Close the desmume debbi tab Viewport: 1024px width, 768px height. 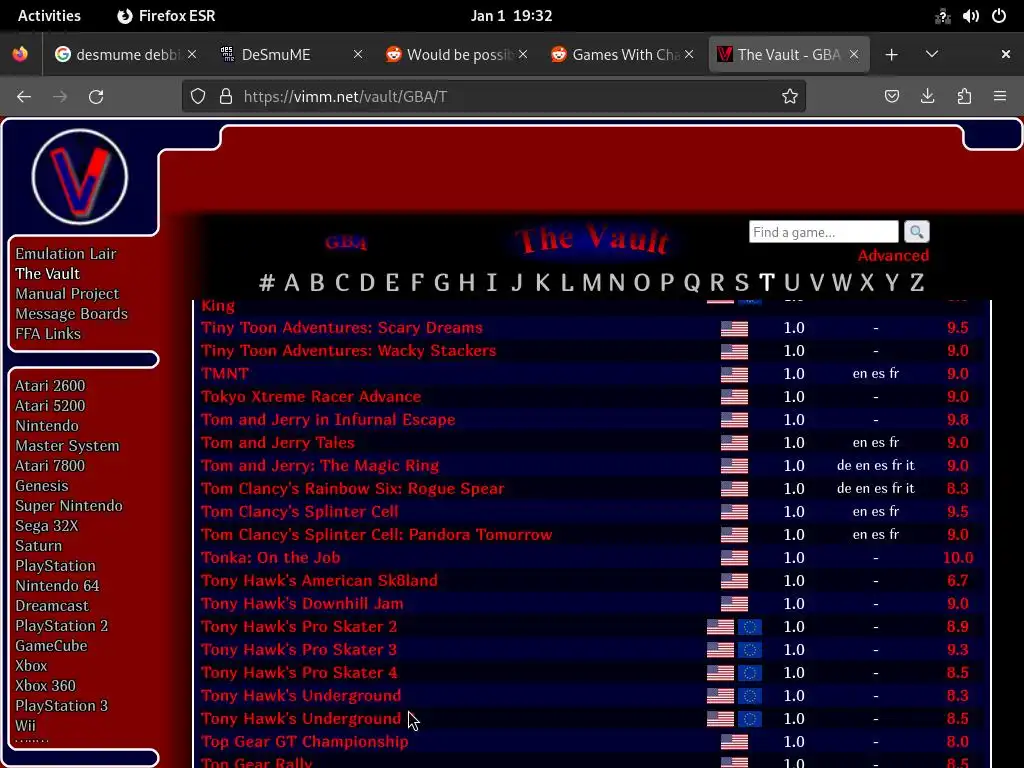coord(191,55)
